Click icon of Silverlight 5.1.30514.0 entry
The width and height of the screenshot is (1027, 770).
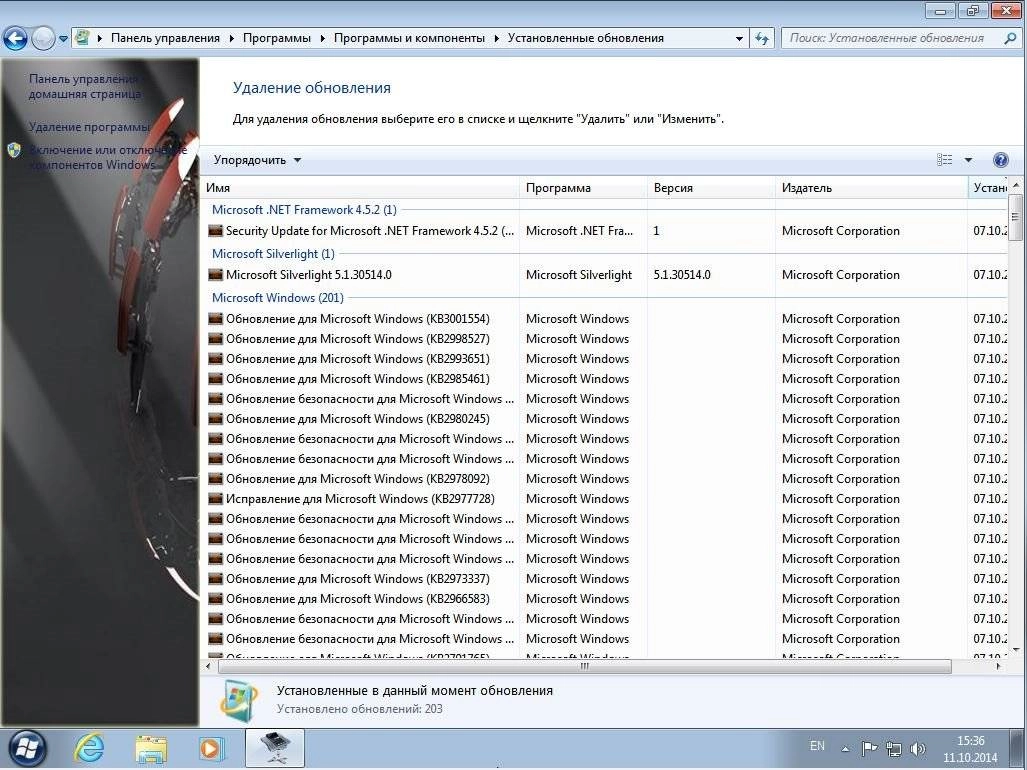coord(215,276)
